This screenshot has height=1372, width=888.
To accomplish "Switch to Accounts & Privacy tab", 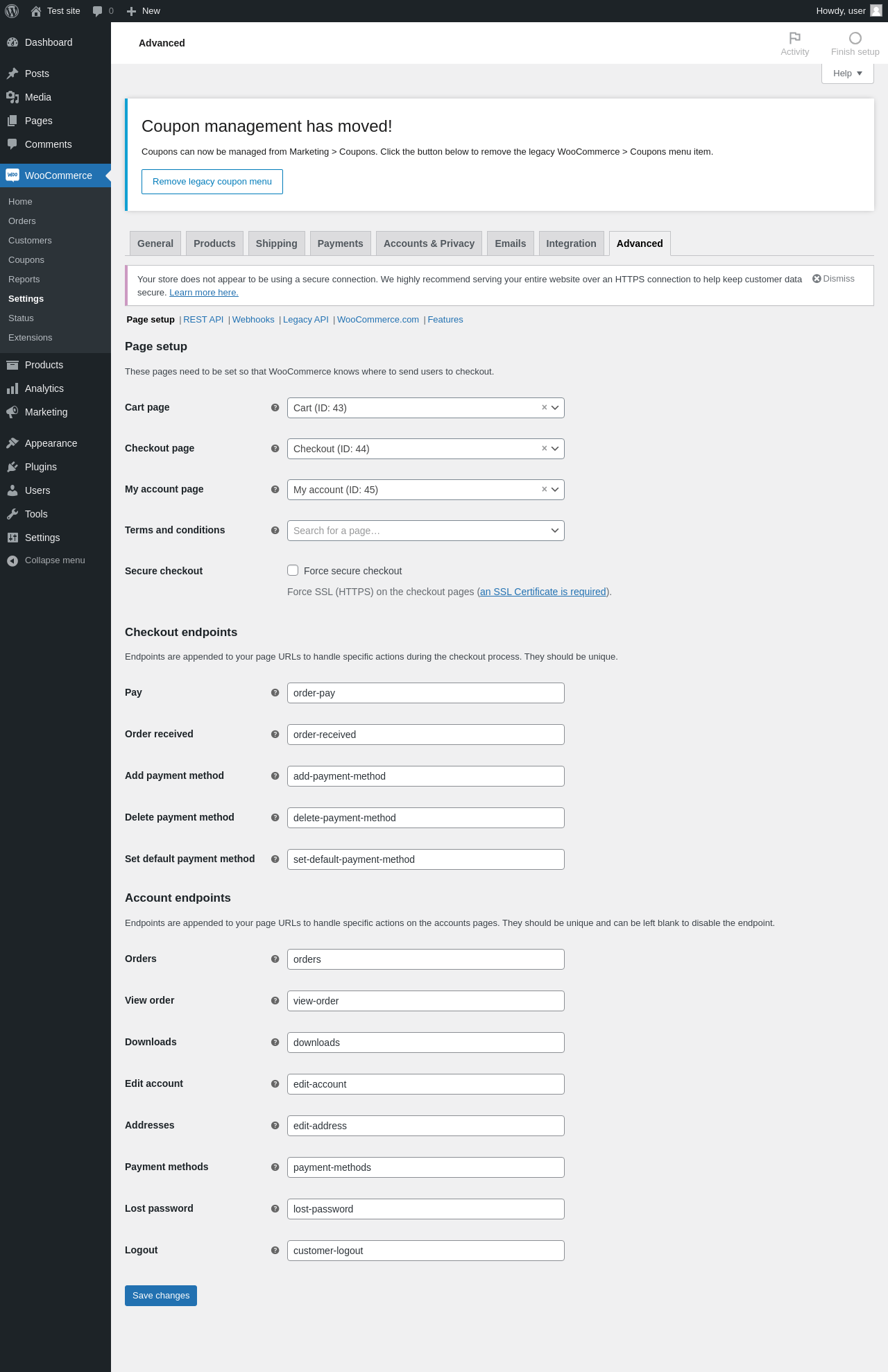I will [x=429, y=243].
